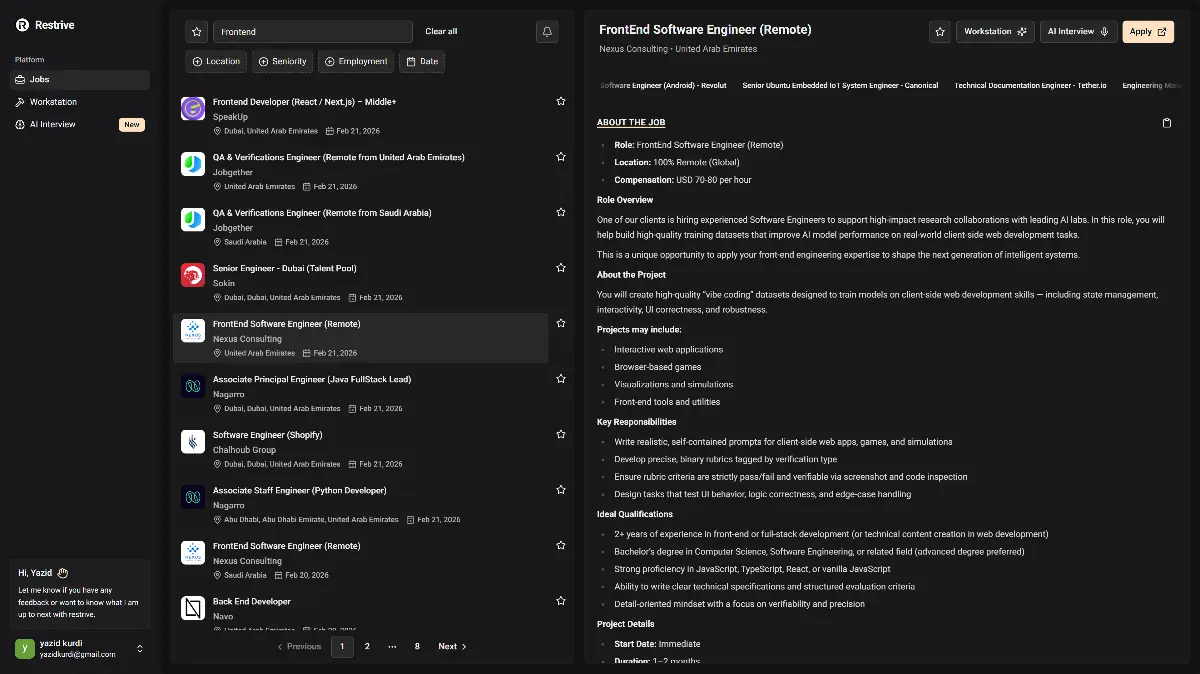Go to AI Interview in the sidebar

tap(52, 125)
